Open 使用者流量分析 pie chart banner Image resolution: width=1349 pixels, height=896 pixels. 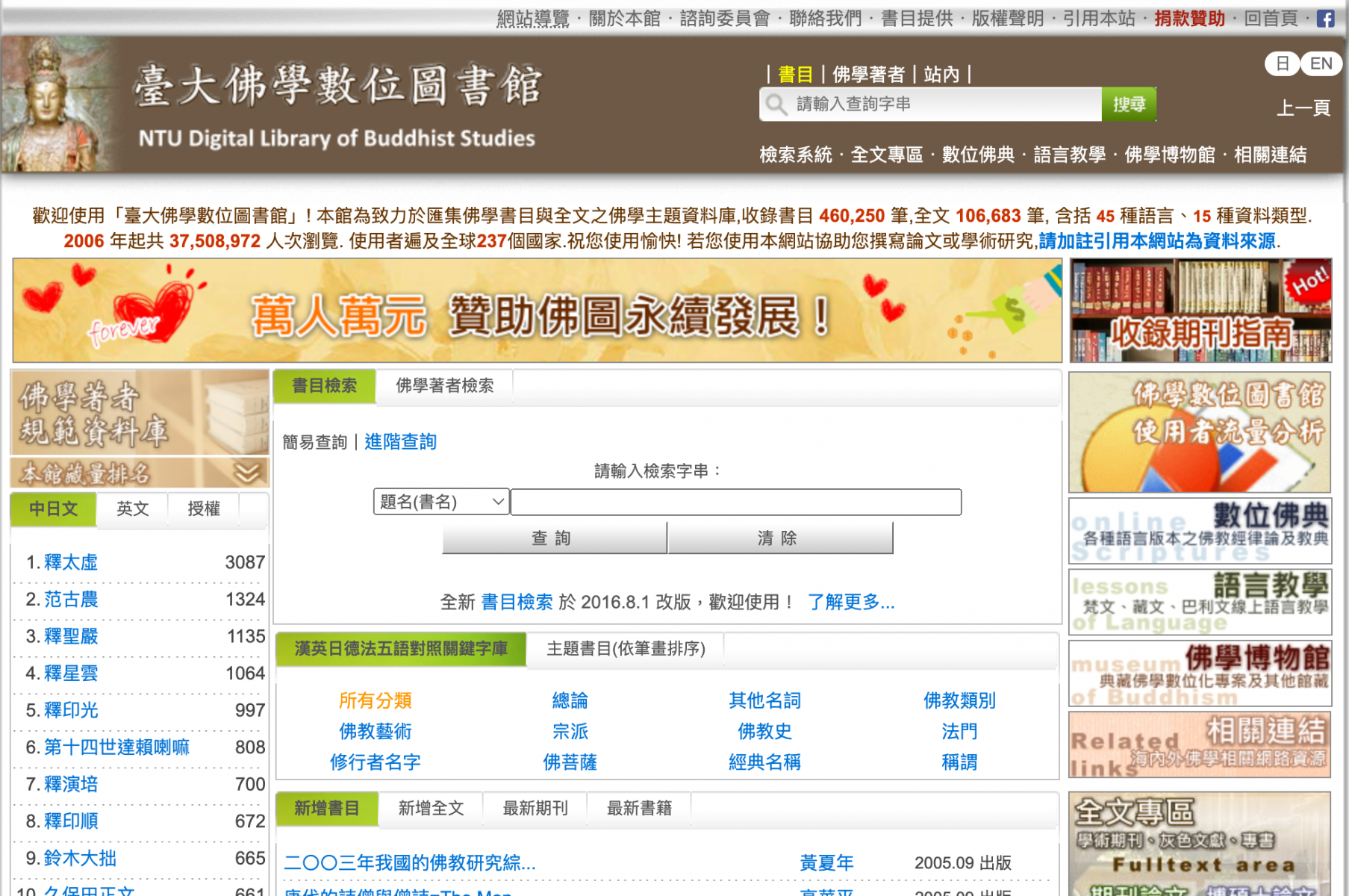[1200, 432]
